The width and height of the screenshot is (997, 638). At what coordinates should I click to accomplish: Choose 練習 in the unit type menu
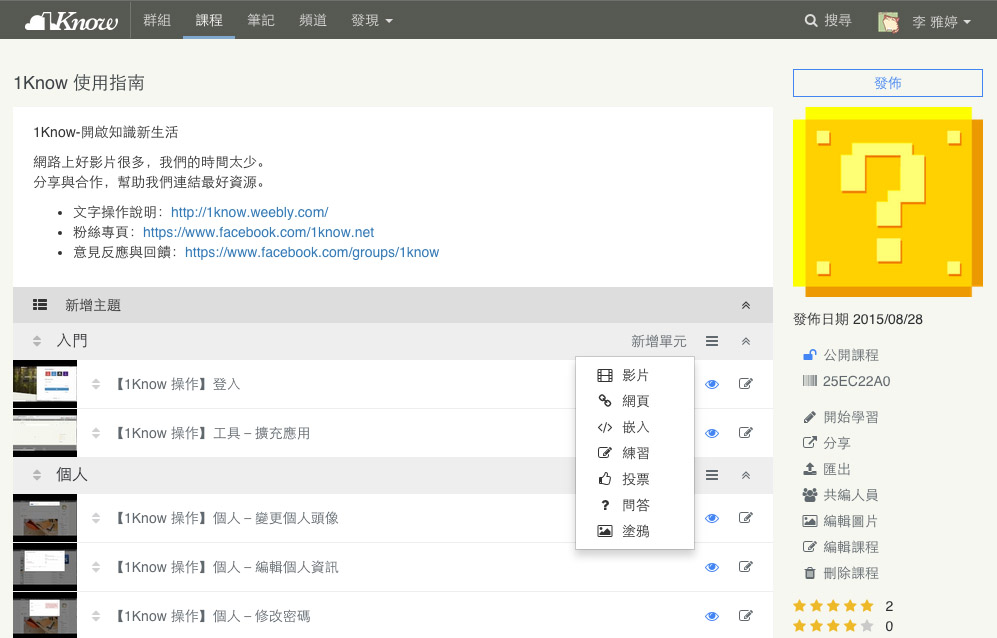coord(635,453)
